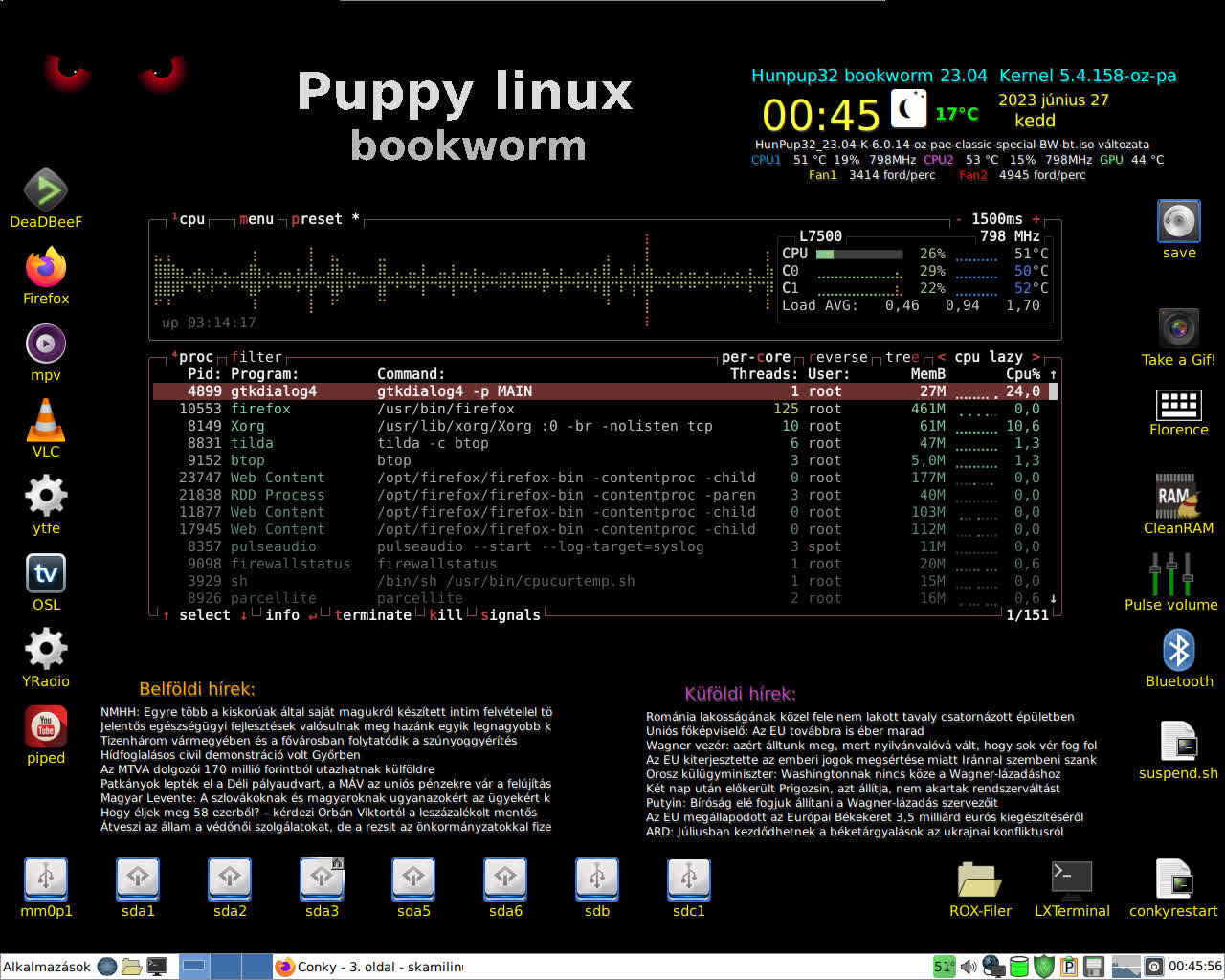Open the mpv media player icon

[45, 344]
